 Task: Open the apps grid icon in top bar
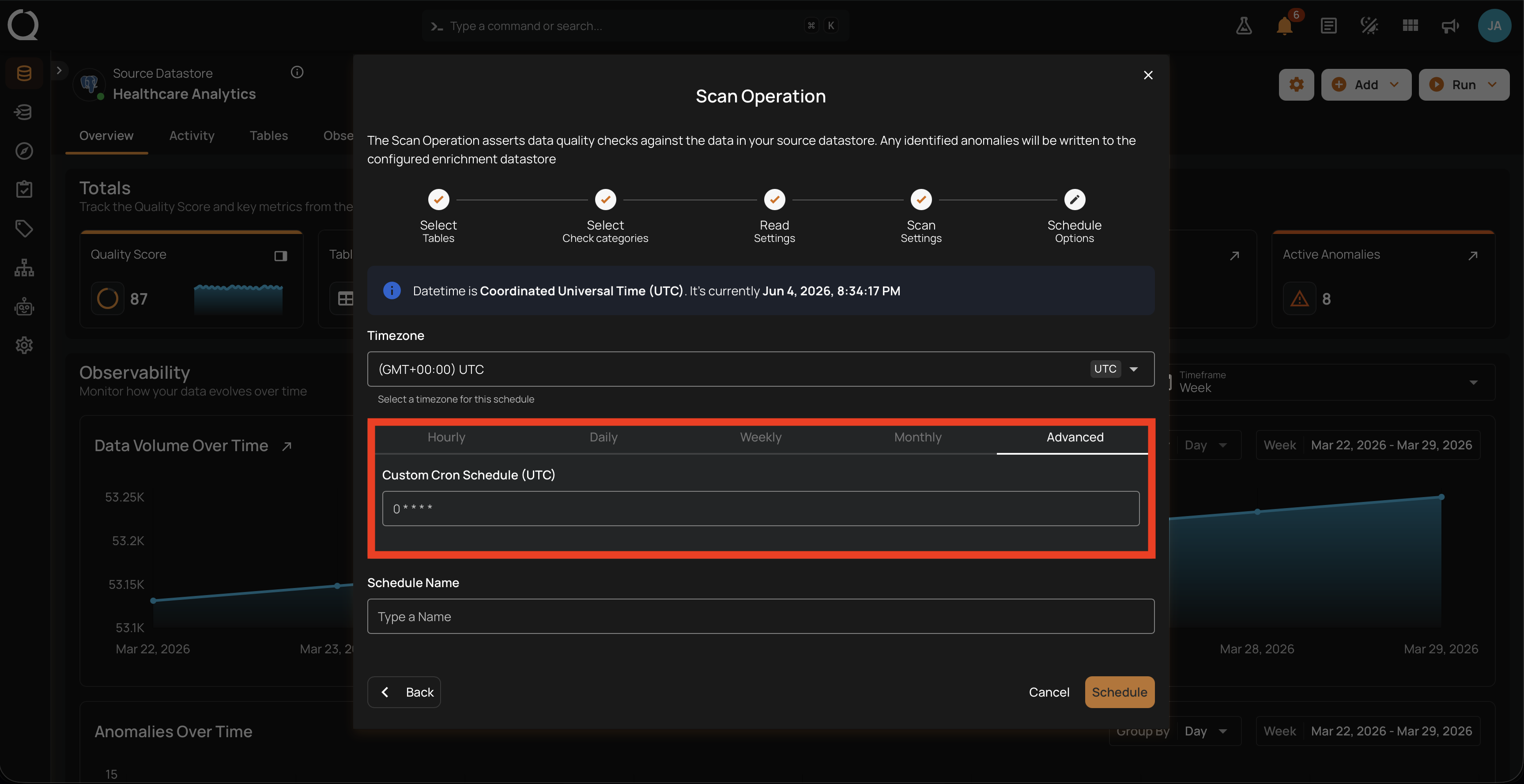1411,26
